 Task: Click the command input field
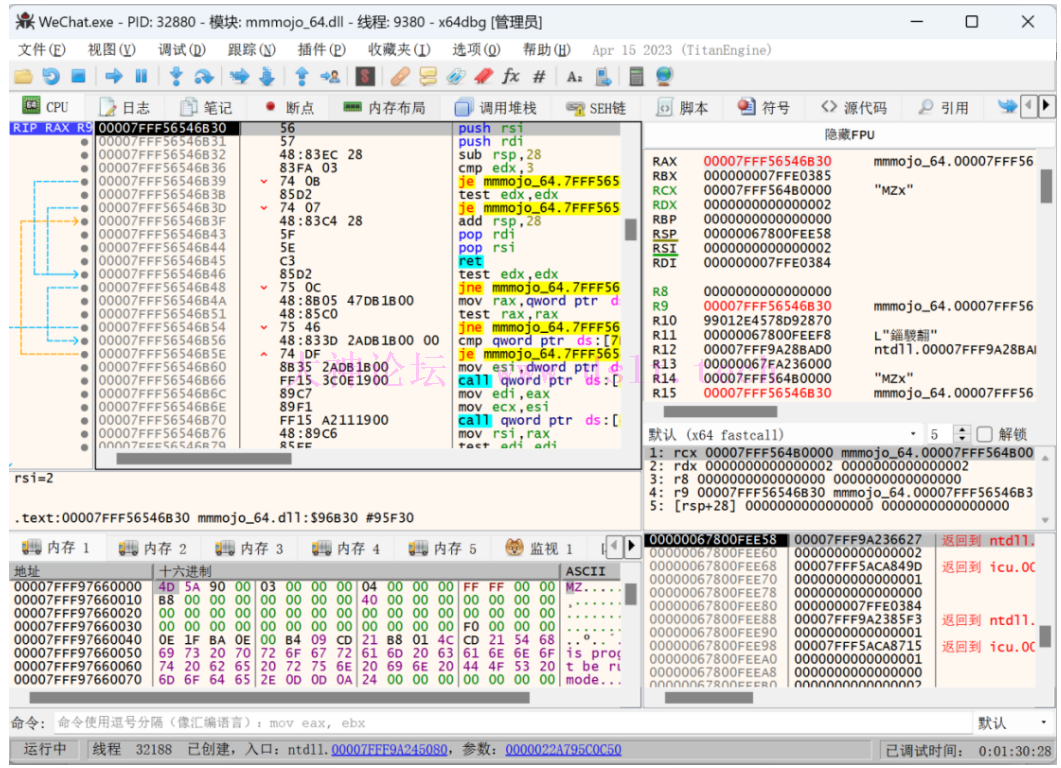512,723
